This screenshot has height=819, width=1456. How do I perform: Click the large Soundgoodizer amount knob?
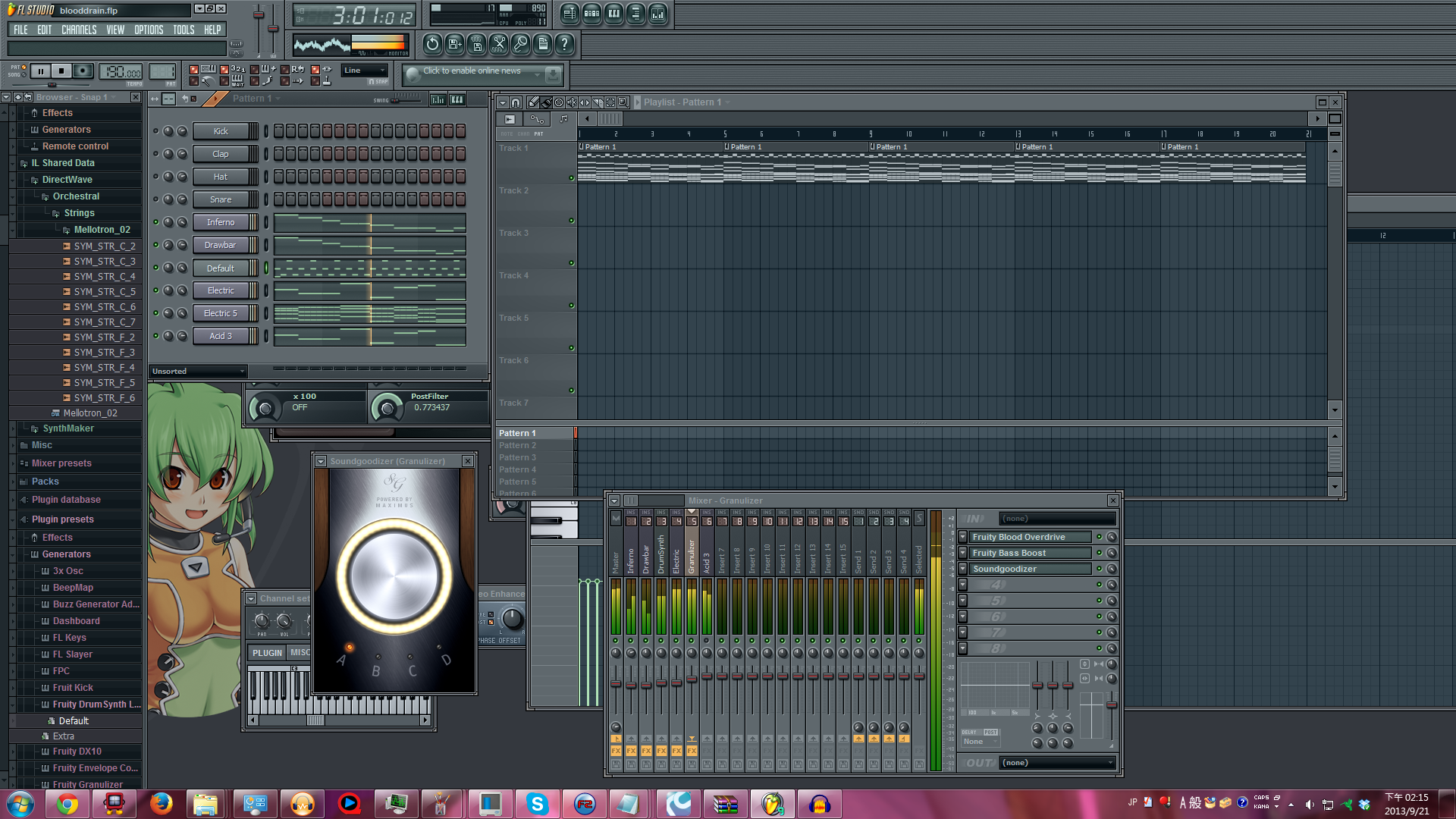click(394, 575)
